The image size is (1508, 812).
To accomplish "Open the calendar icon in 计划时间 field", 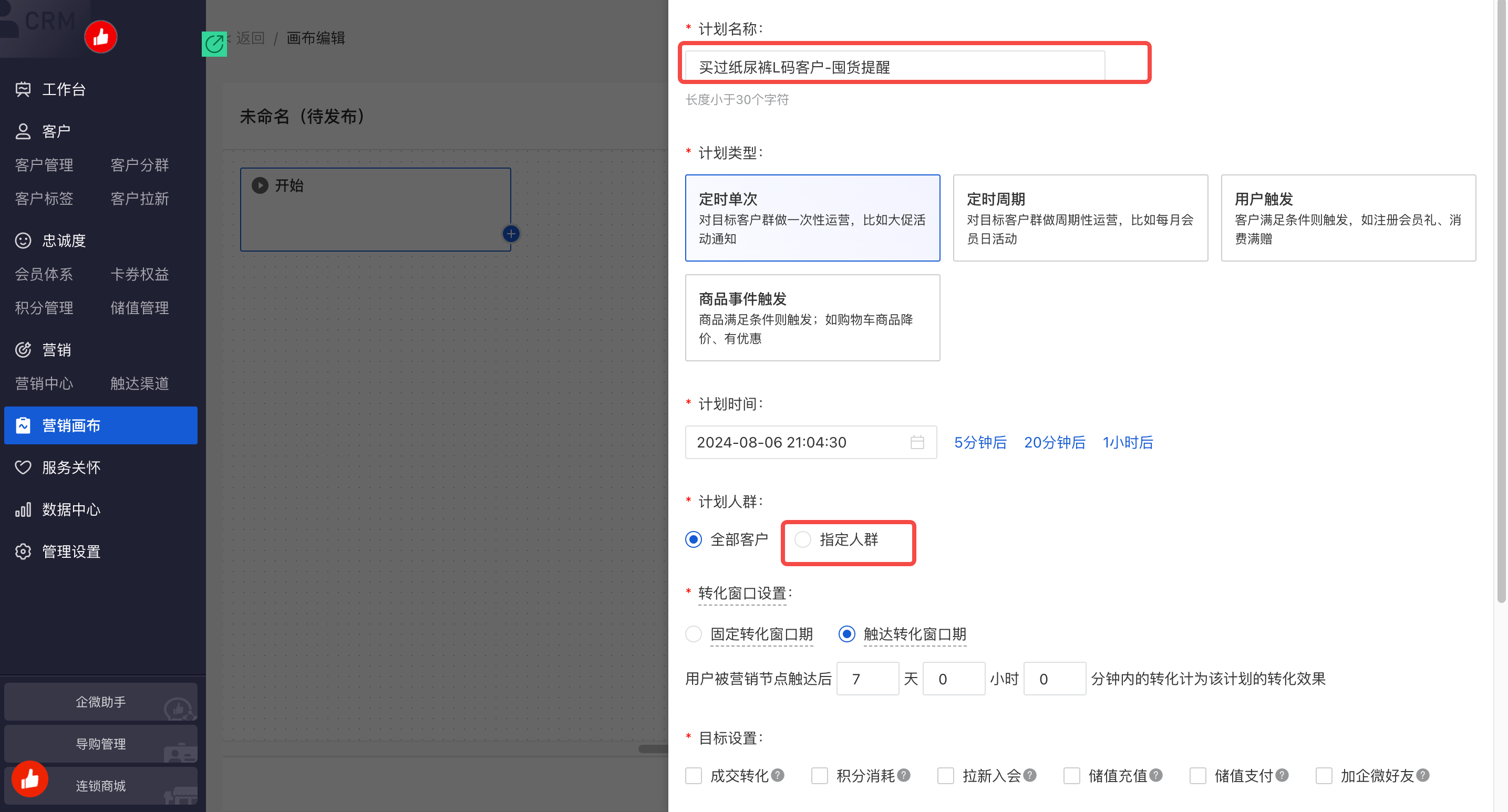I will click(917, 442).
